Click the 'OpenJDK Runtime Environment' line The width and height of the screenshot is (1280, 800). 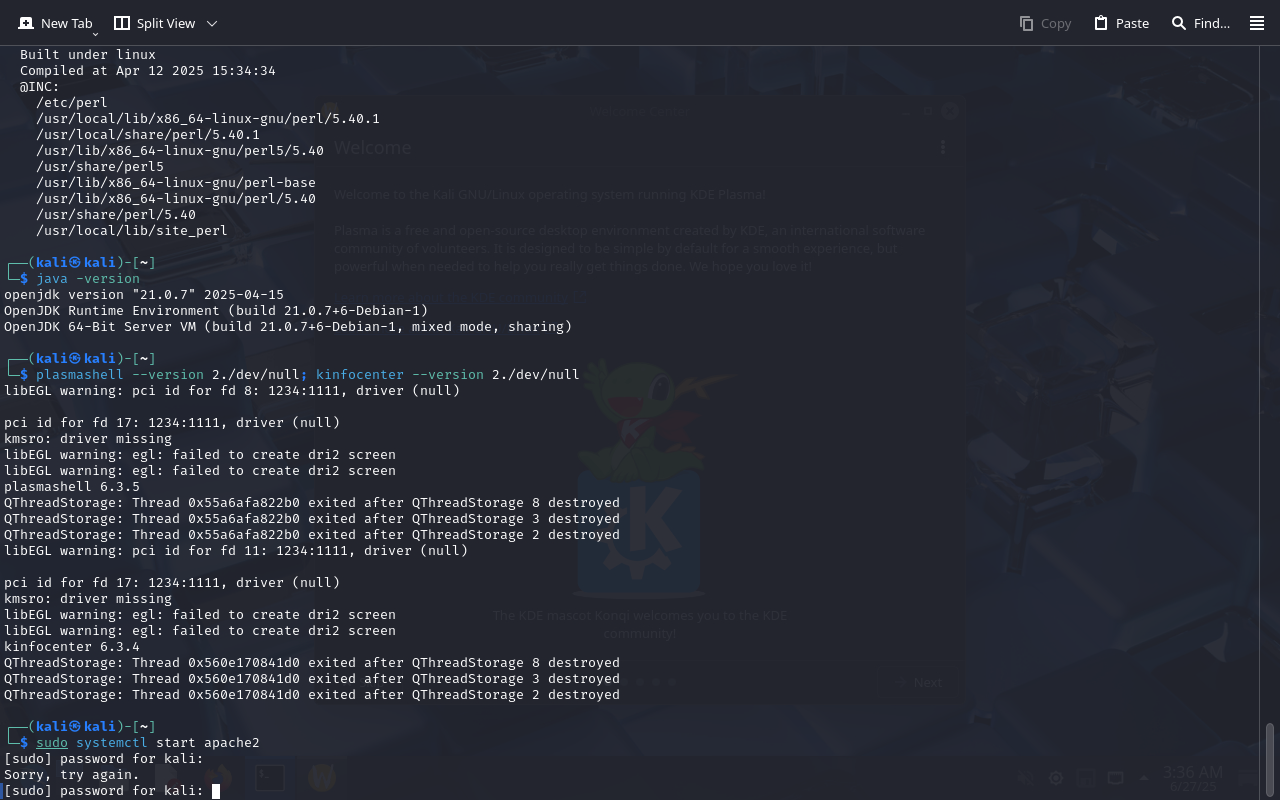(x=216, y=310)
